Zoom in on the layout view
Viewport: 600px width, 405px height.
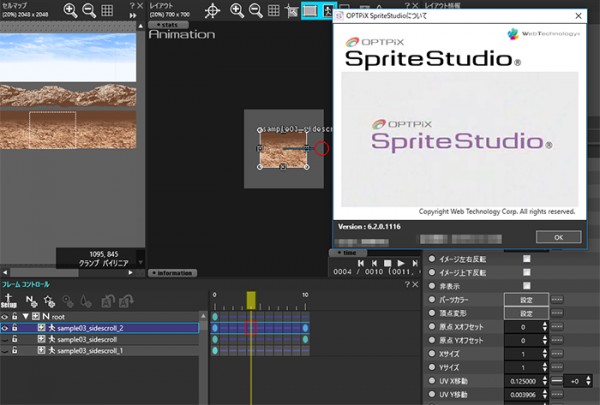[237, 10]
